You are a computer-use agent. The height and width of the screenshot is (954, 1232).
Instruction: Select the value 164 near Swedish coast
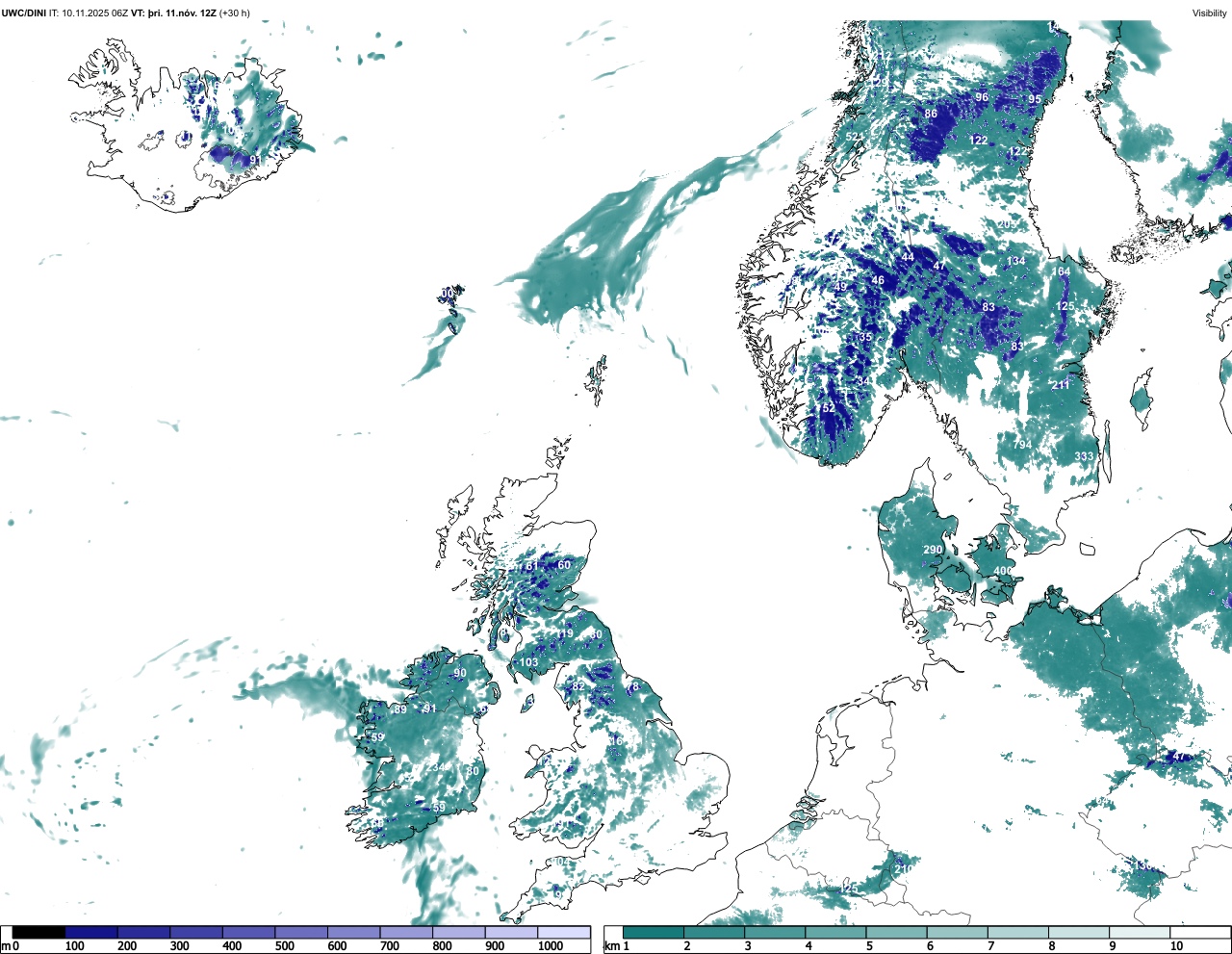click(x=1060, y=271)
